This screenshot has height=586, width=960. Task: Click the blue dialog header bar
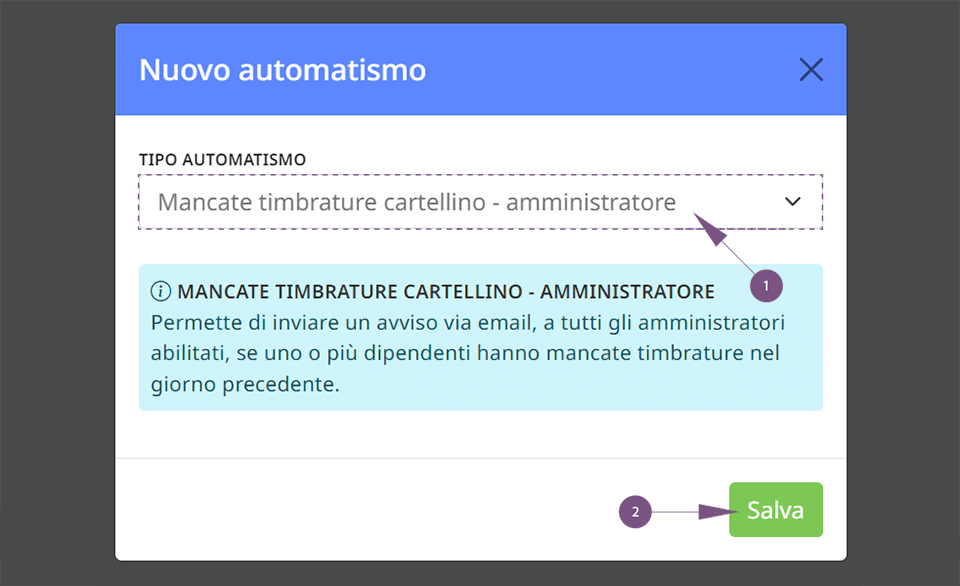pyautogui.click(x=481, y=69)
